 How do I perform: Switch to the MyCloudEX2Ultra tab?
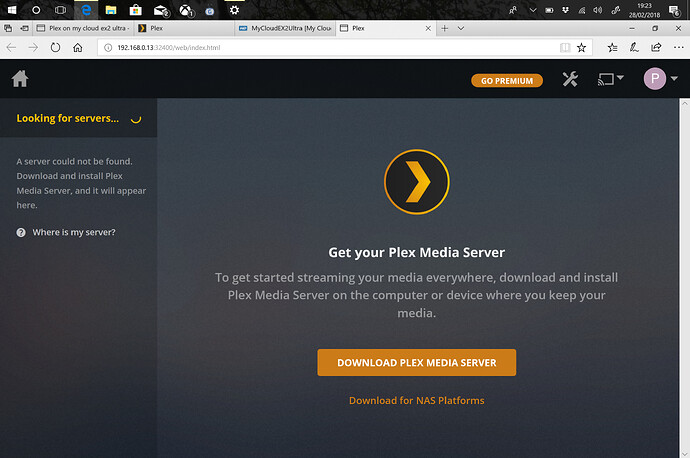pos(285,28)
